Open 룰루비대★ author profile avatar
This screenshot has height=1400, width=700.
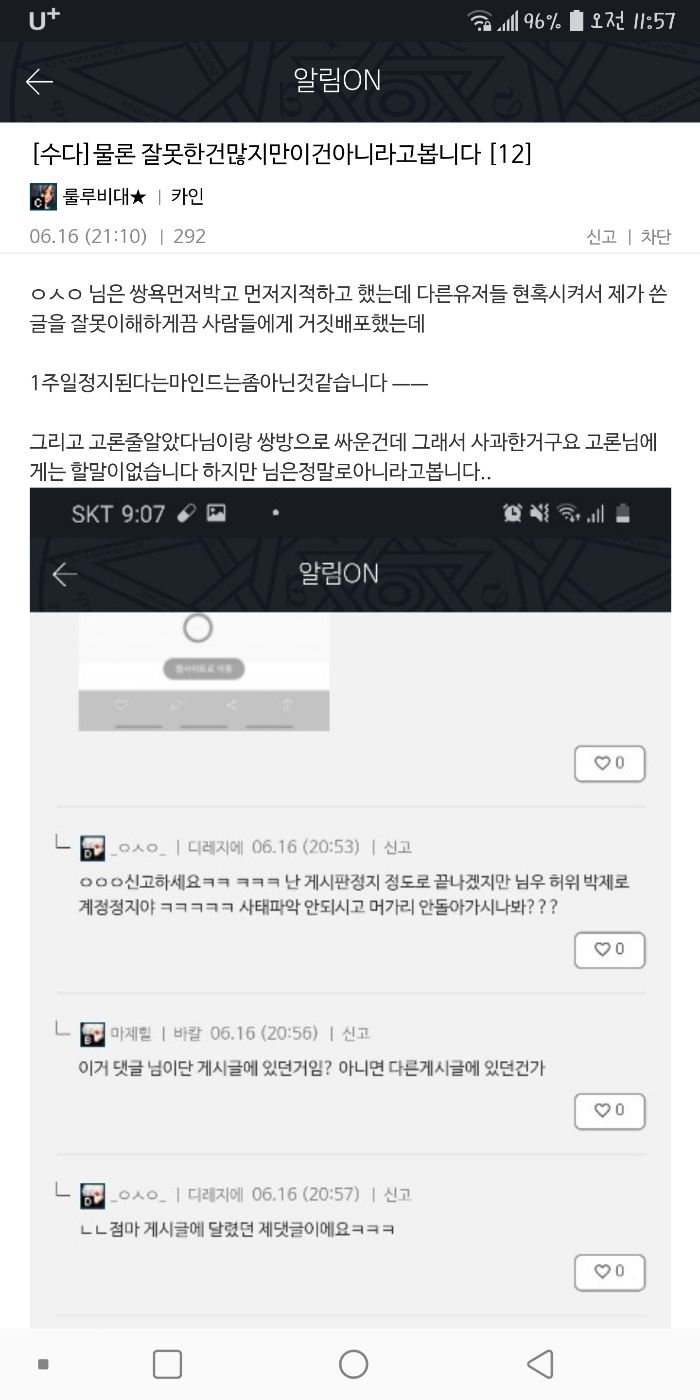[43, 197]
